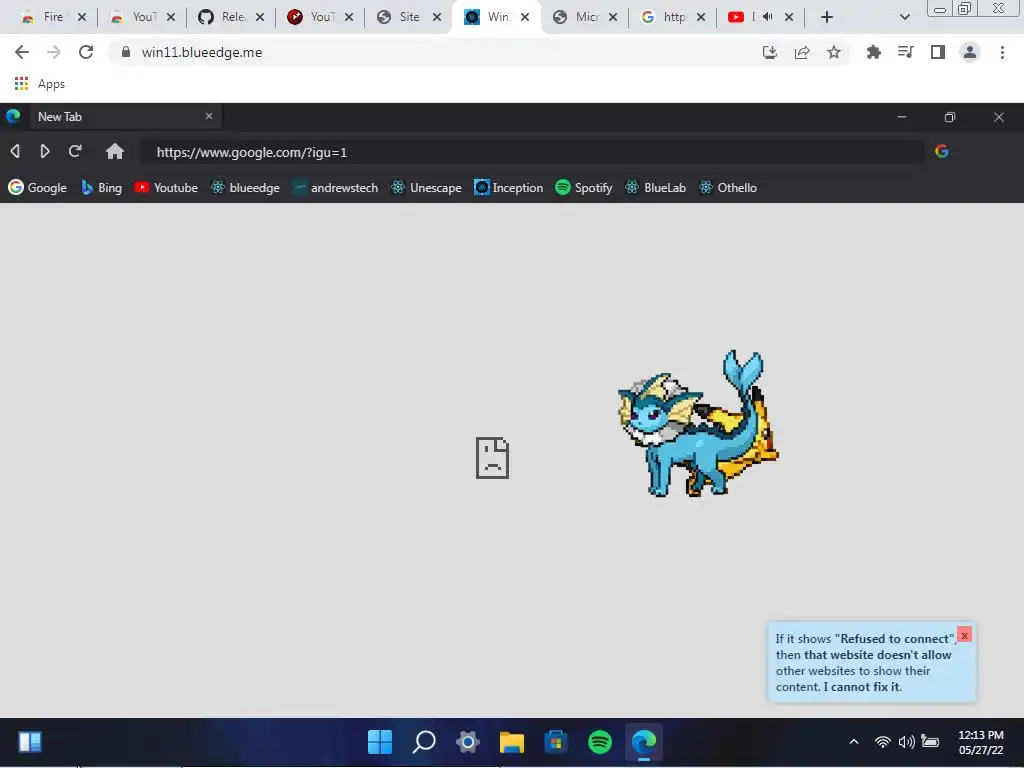Open the Othello bookmark
The width and height of the screenshot is (1024, 768).
pyautogui.click(x=728, y=187)
